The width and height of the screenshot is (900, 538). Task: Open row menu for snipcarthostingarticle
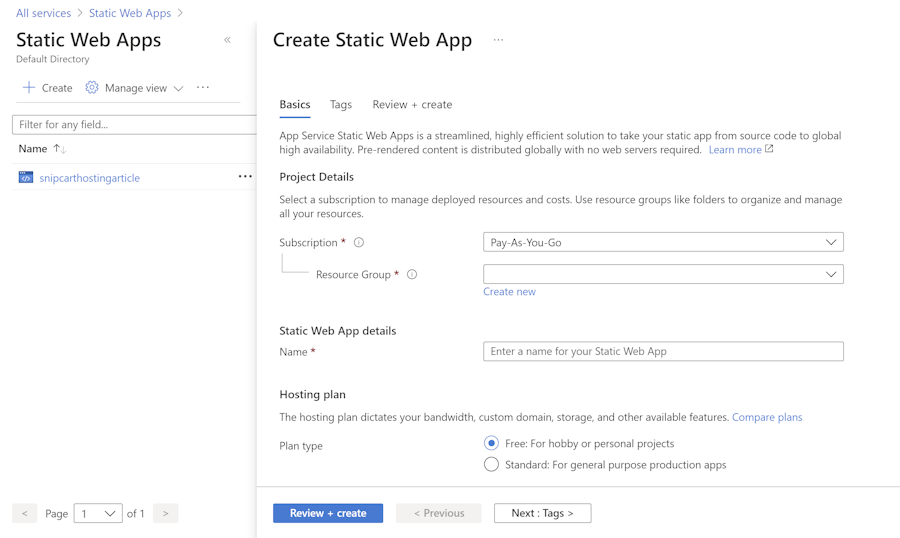click(x=245, y=176)
